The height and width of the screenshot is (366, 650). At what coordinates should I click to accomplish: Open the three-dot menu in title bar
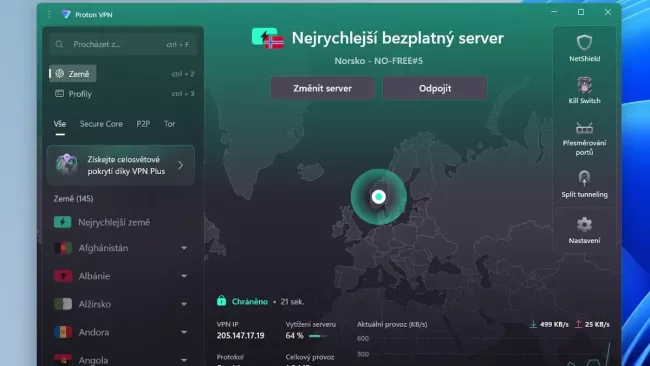tap(49, 15)
